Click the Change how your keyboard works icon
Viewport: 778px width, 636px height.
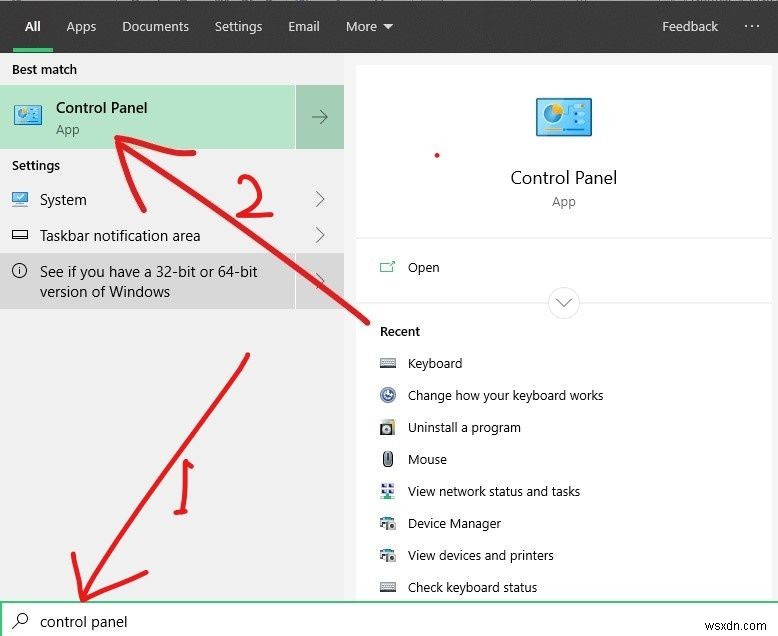(388, 395)
